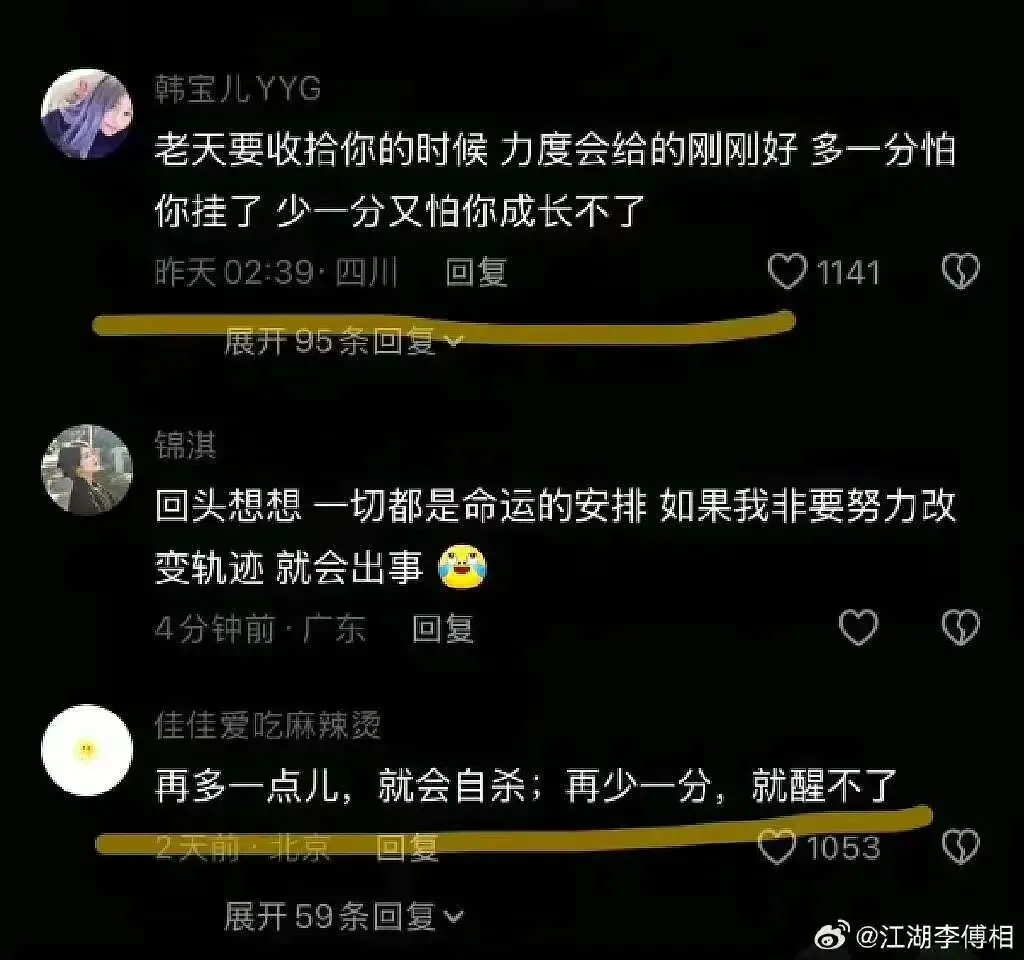Open username 韩宝儿YYG
Image resolution: width=1024 pixels, height=960 pixels.
238,89
